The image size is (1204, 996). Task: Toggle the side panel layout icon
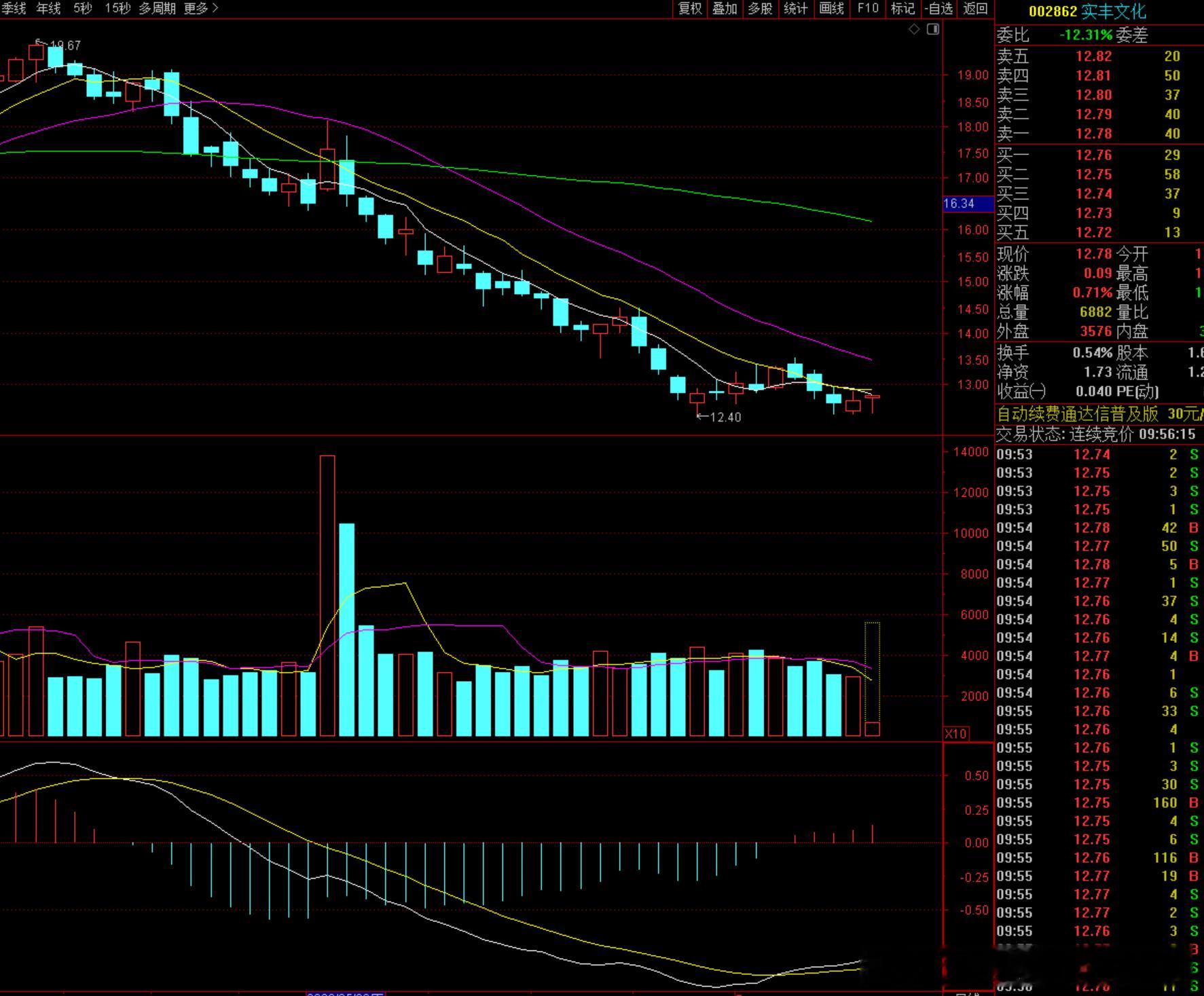(x=933, y=29)
